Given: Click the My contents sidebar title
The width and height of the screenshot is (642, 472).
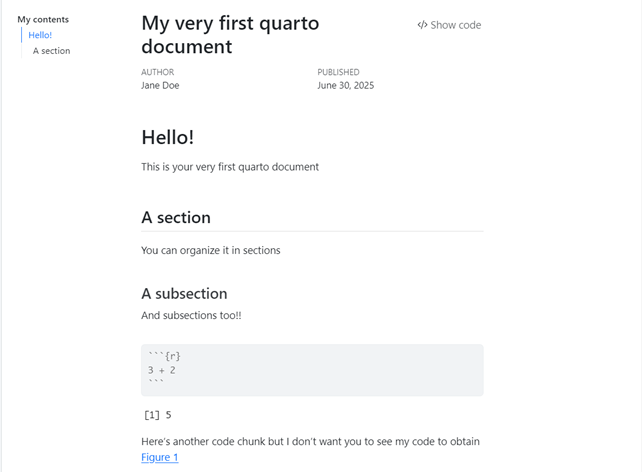Looking at the screenshot, I should click(43, 19).
